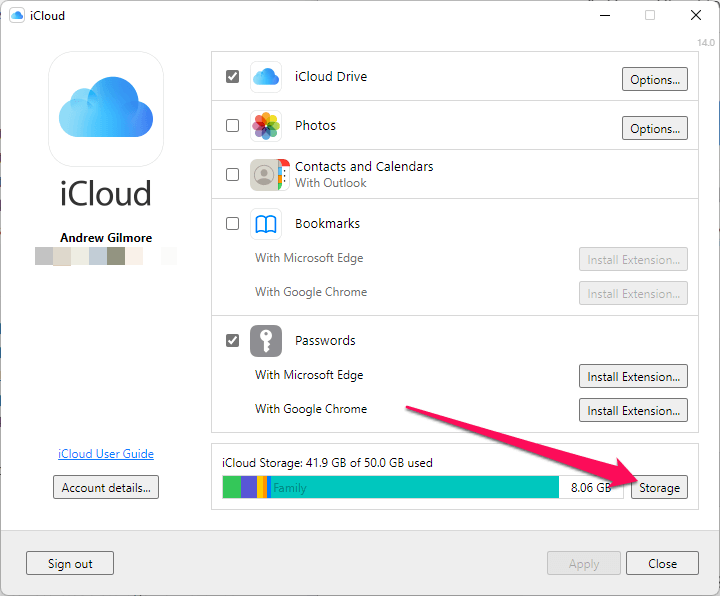
Task: Click the Andrew Gilmore account name
Action: click(106, 238)
